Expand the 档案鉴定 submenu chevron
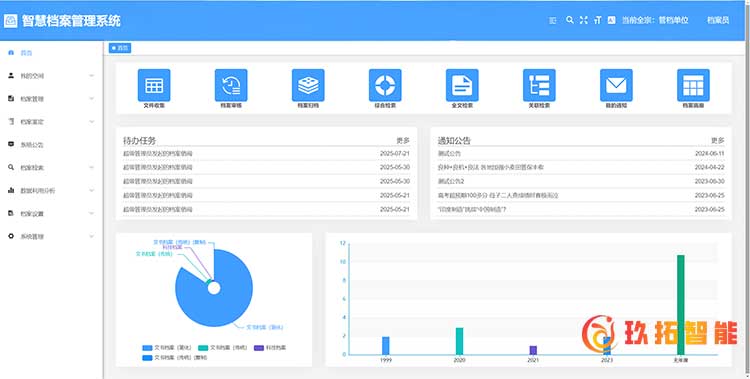Screen dimensions: 750x379 pos(91,122)
